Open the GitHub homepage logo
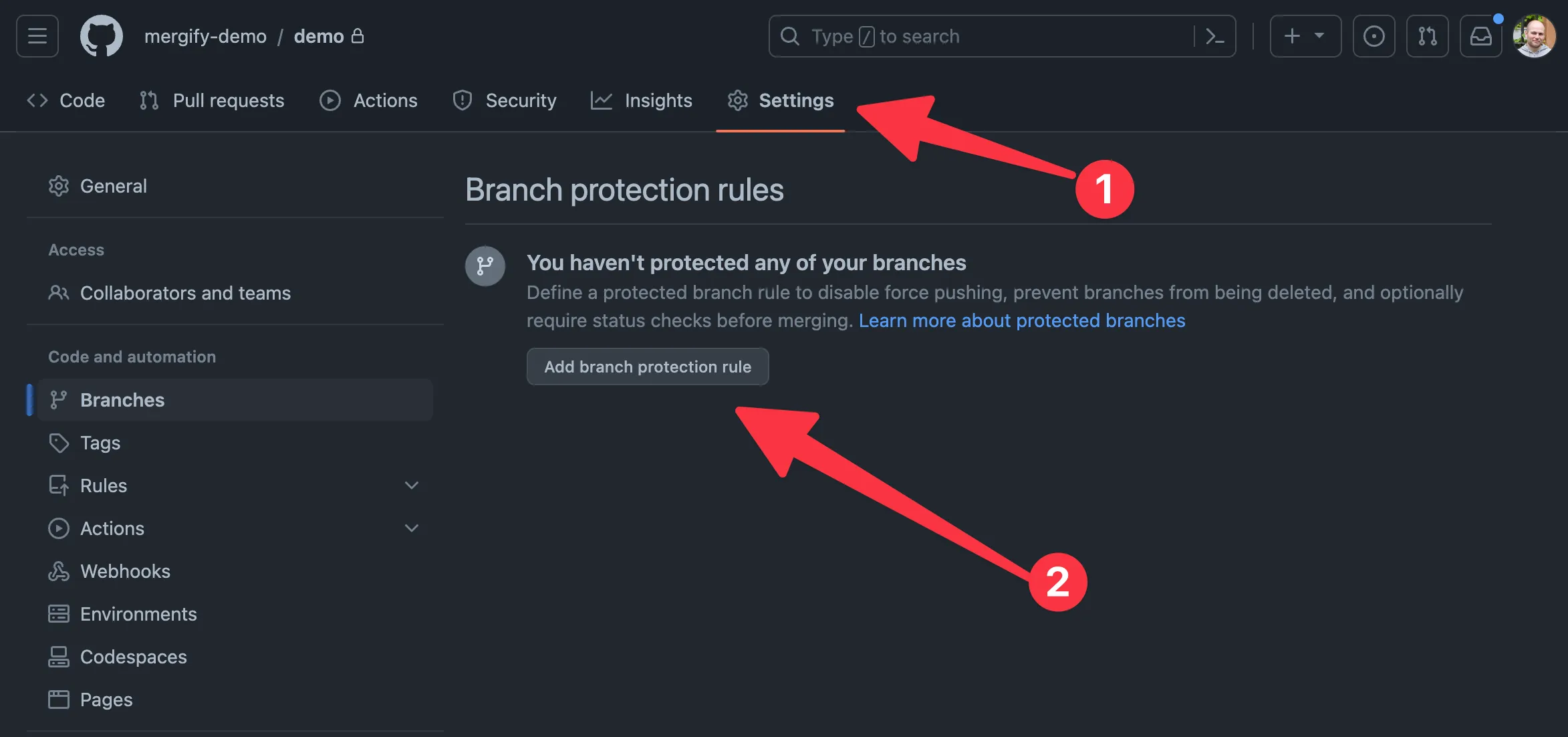 (102, 35)
